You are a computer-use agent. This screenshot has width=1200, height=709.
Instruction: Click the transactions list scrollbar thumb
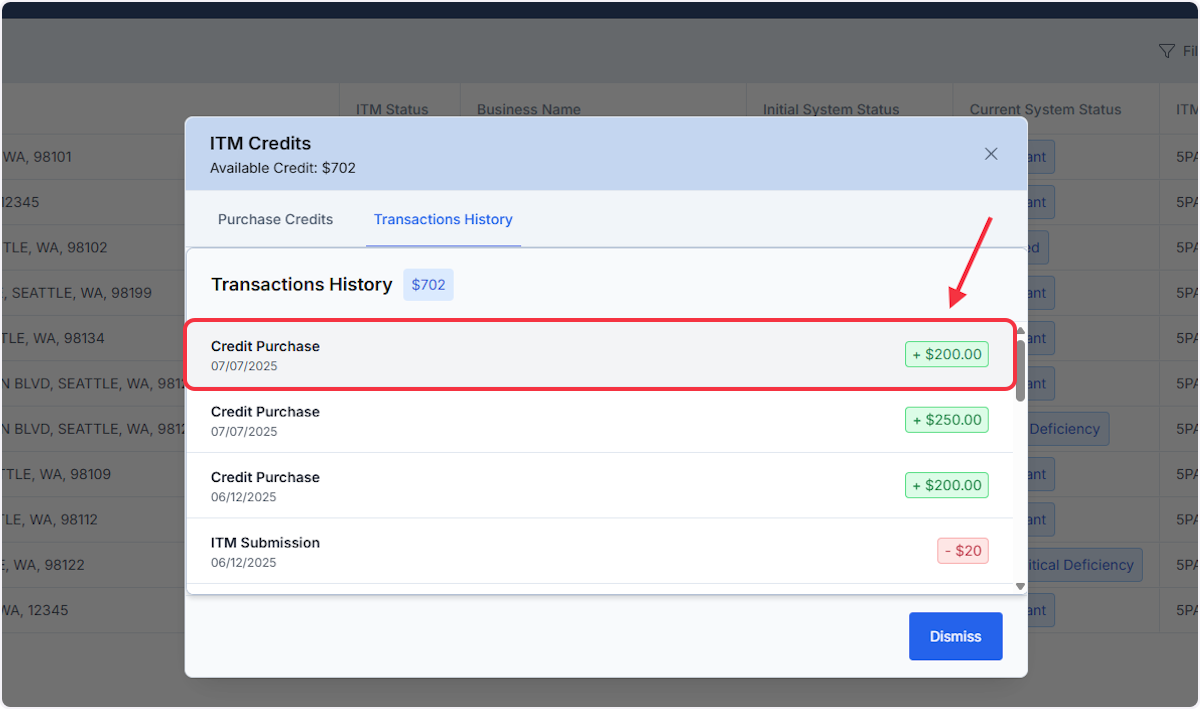[1020, 370]
